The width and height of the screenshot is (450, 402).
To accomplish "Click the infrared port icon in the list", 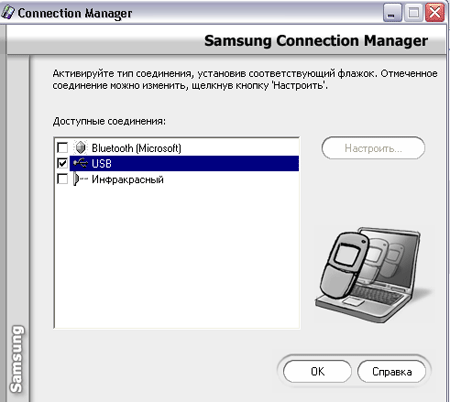I will (x=80, y=179).
